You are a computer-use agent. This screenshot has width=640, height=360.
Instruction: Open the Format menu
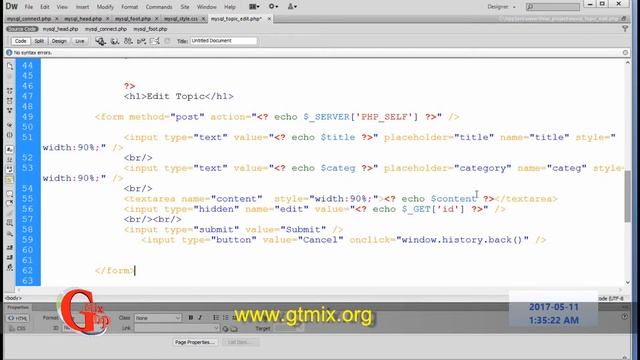tap(129, 7)
